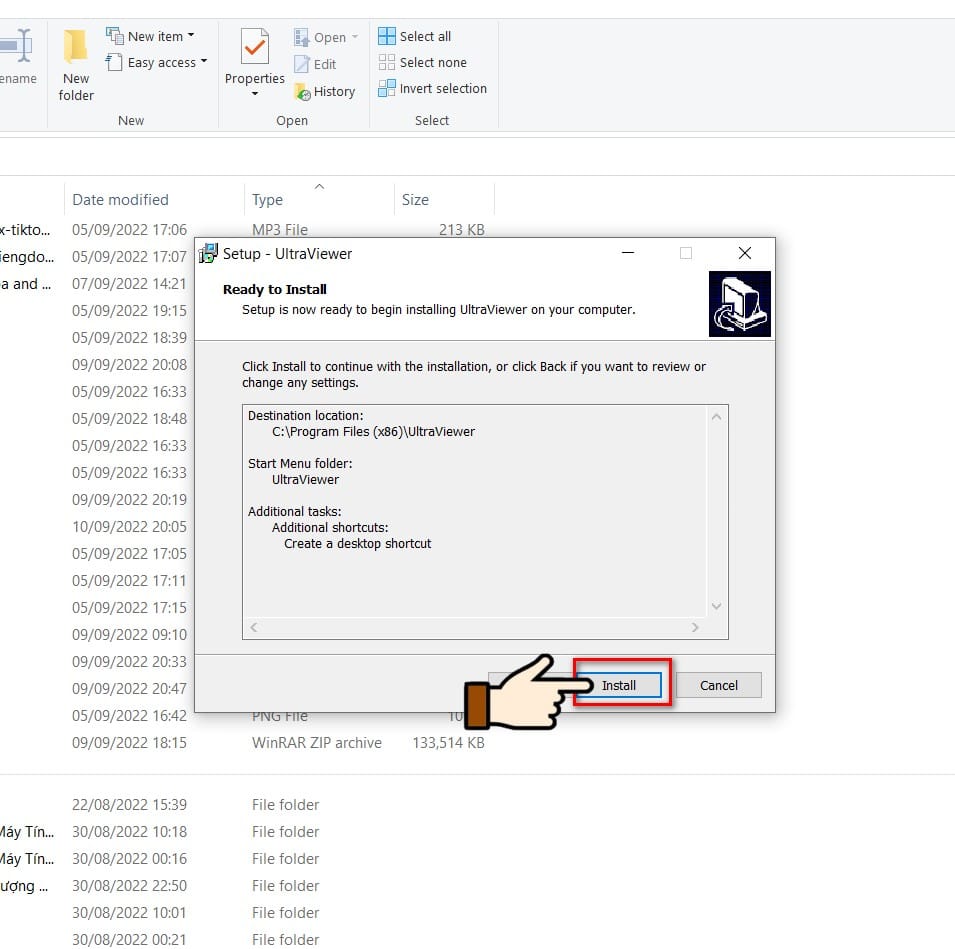This screenshot has width=955, height=949.
Task: Click the right arrow of the horizontal scrollbar
Action: tap(695, 627)
